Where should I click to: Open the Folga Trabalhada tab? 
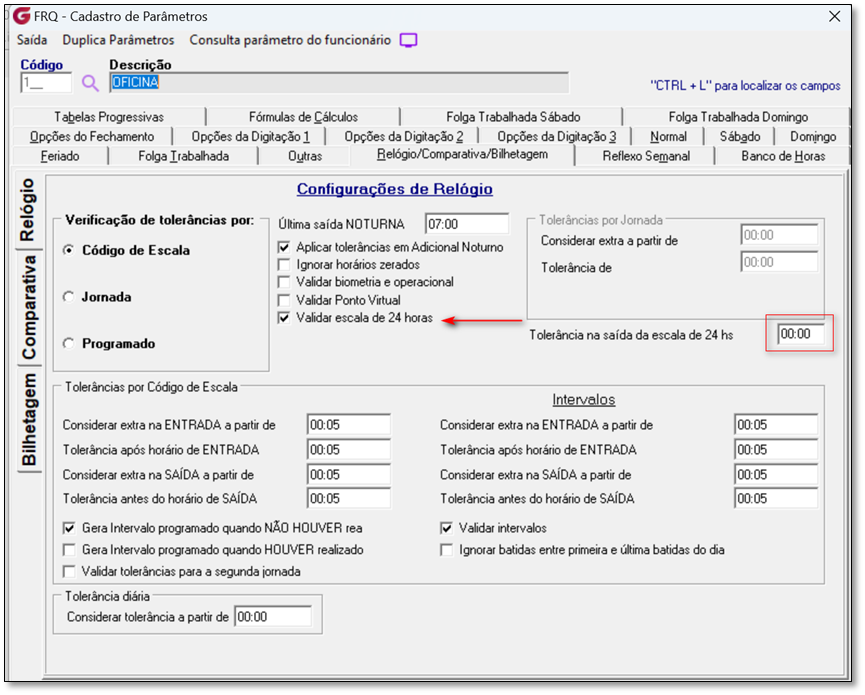pyautogui.click(x=183, y=156)
